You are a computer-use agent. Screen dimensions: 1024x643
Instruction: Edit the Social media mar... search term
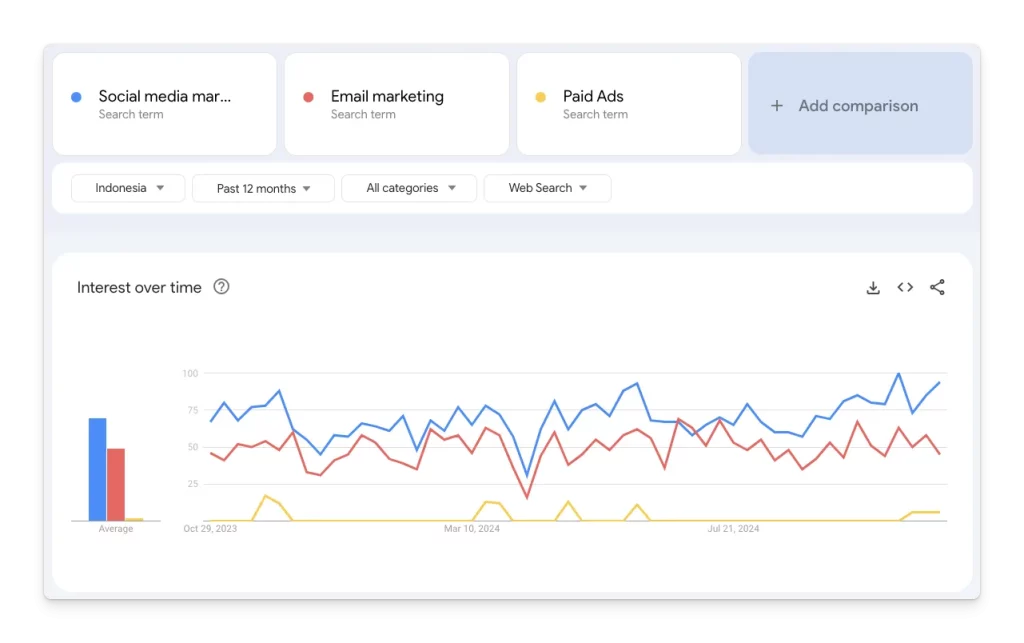coord(165,104)
